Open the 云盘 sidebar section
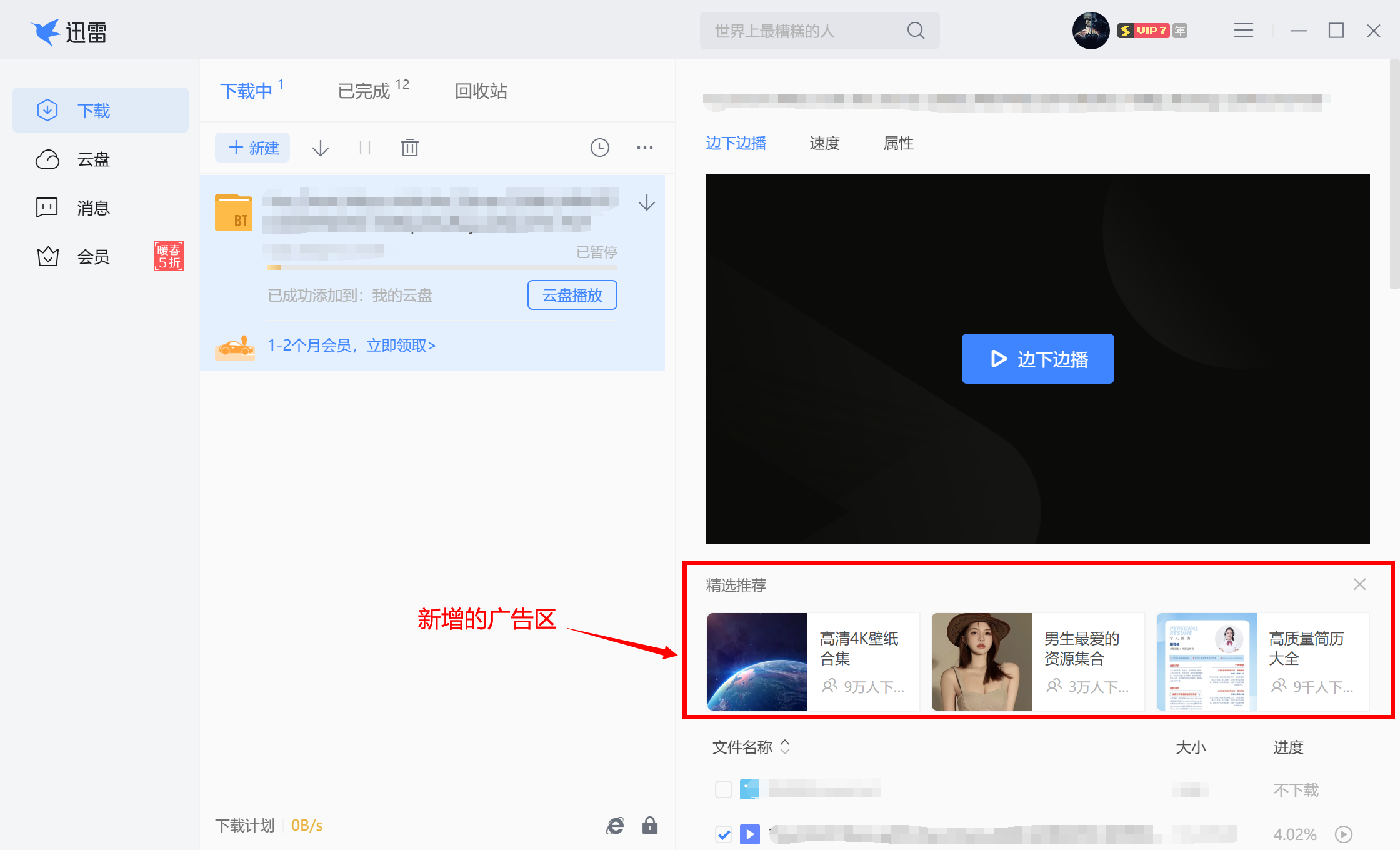This screenshot has height=850, width=1400. click(92, 159)
